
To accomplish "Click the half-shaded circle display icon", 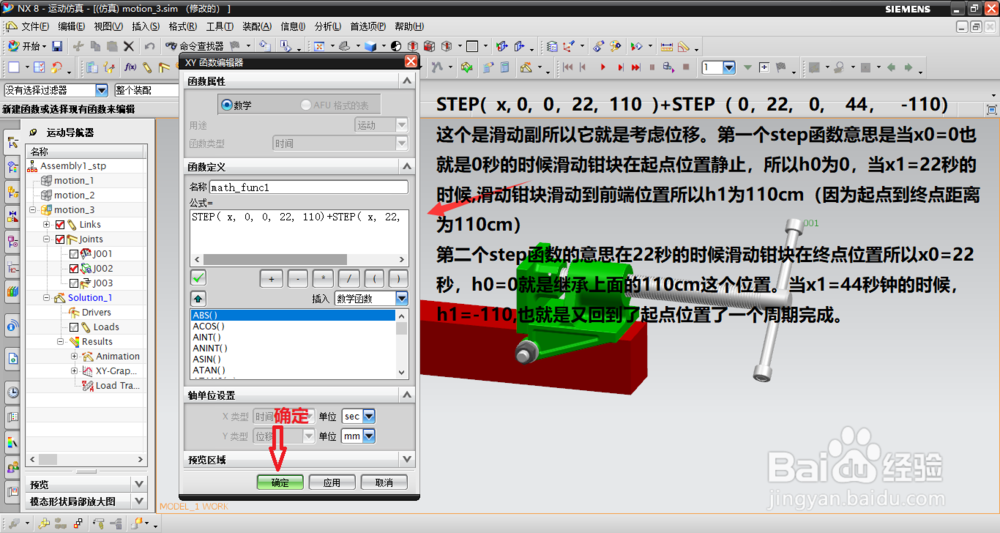I will point(396,46).
